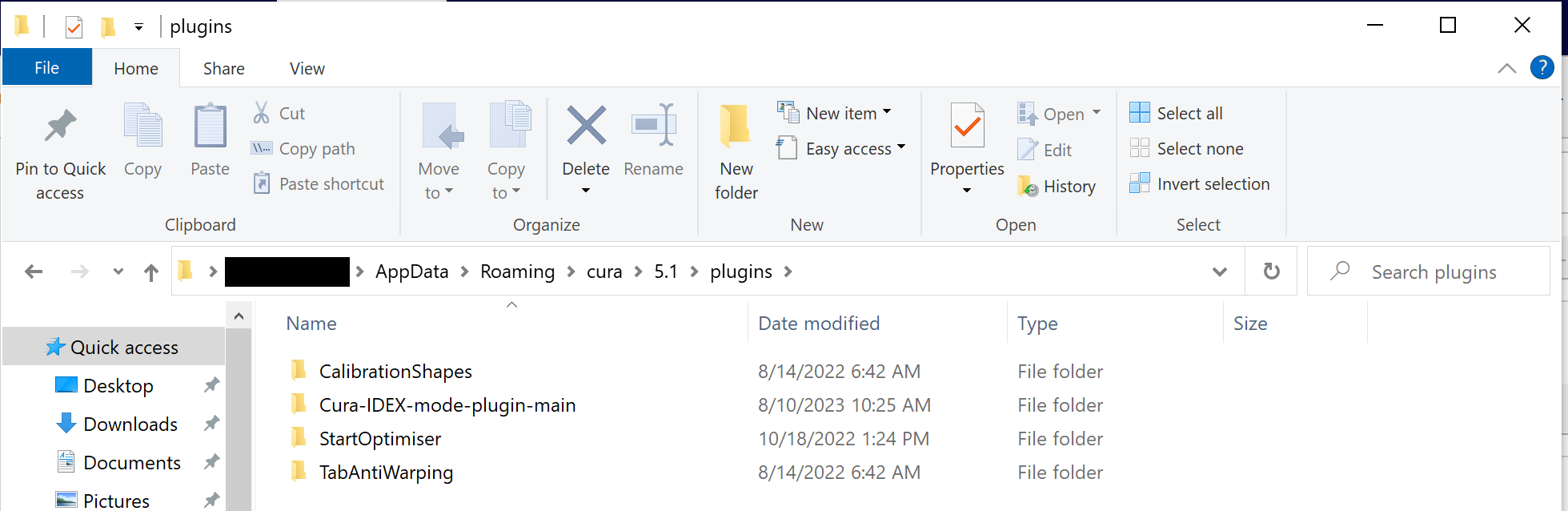Click the navigation pane scroll-up arrow
The width and height of the screenshot is (1568, 511).
[x=239, y=316]
